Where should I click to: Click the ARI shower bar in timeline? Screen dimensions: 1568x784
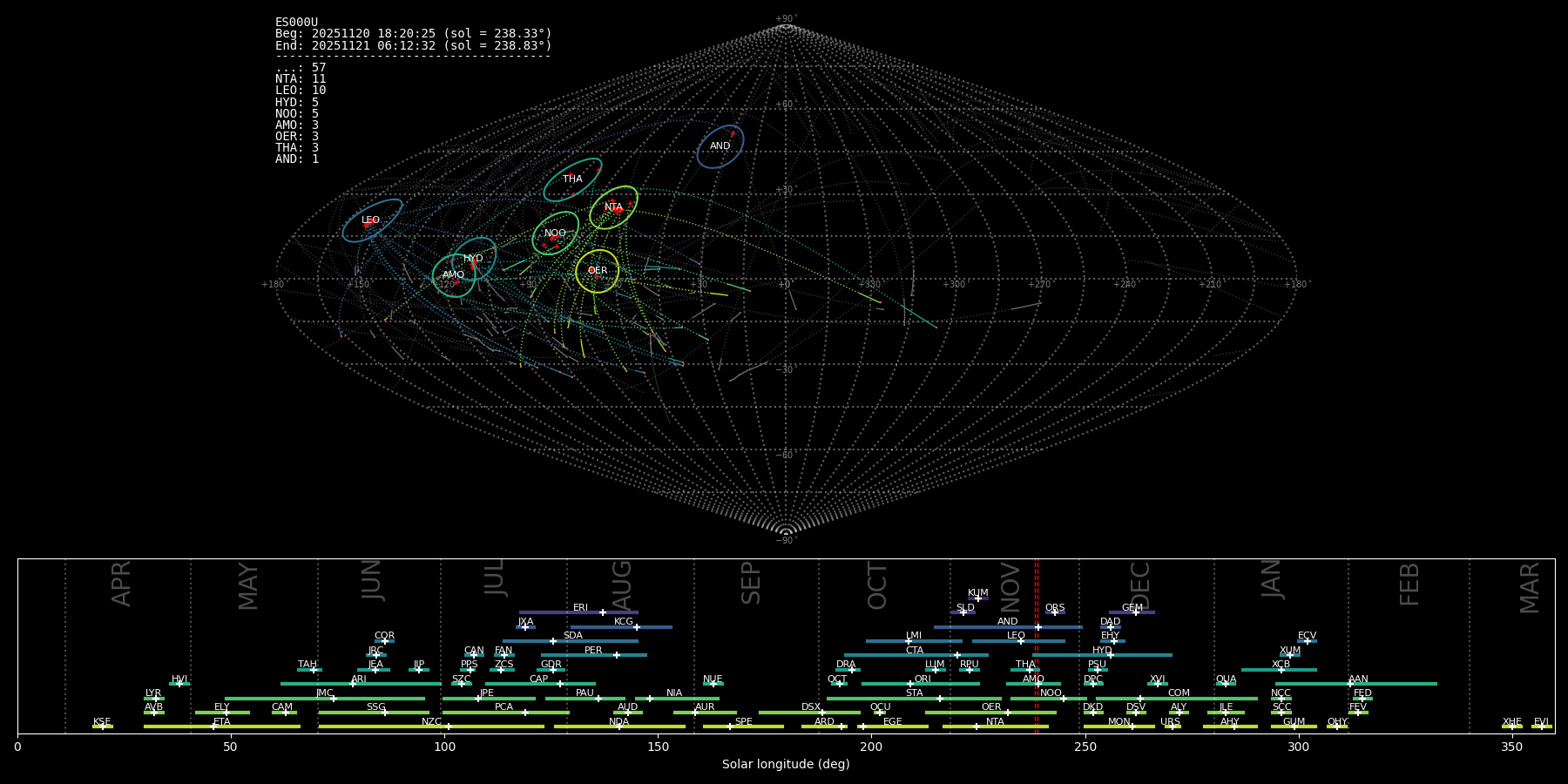point(361,684)
